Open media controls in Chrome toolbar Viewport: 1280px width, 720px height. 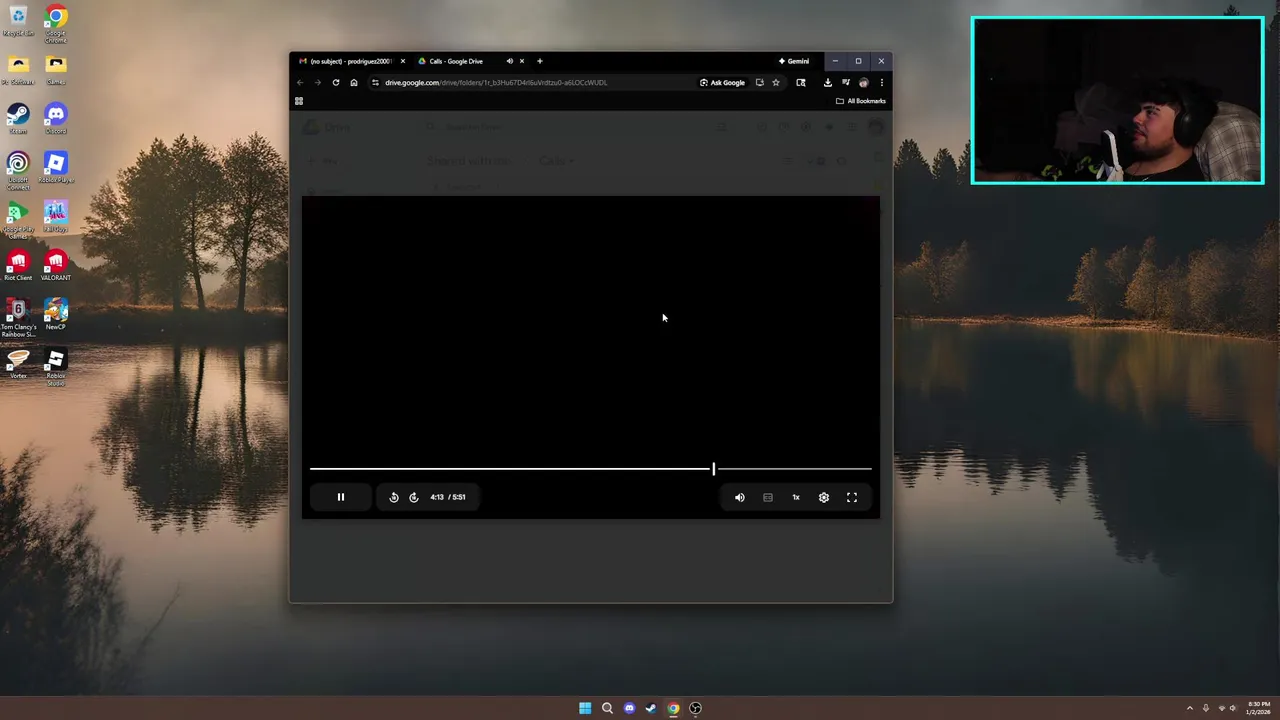click(x=846, y=82)
